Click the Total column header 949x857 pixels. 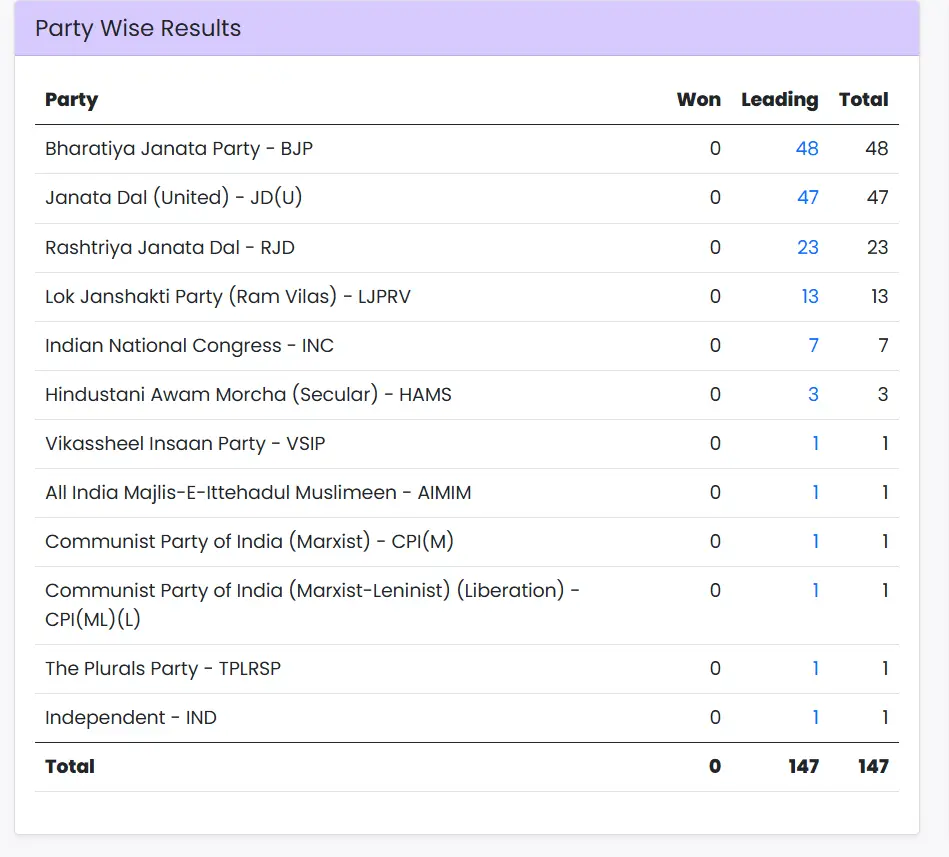[863, 100]
